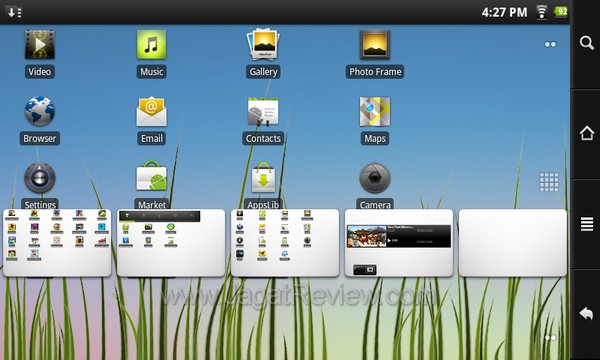Tap the Home button in side bar
This screenshot has height=360, width=600.
click(x=587, y=133)
